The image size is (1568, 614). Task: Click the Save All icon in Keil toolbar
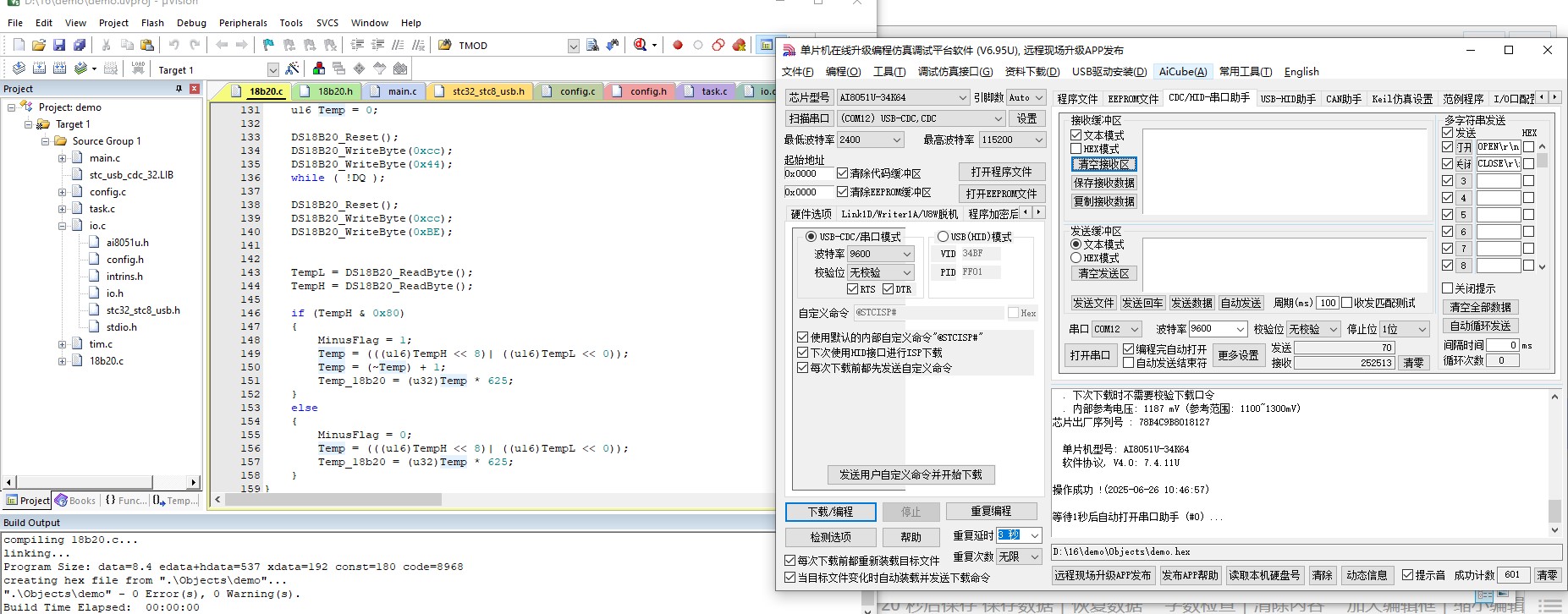pos(80,45)
